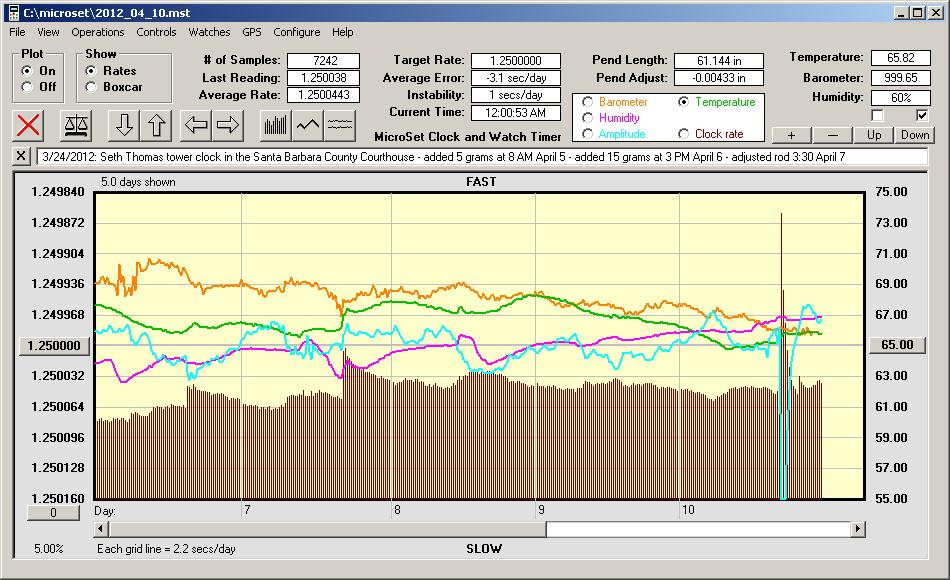Viewport: 950px width, 580px height.
Task: Select the Amplitude radio option
Action: [587, 133]
